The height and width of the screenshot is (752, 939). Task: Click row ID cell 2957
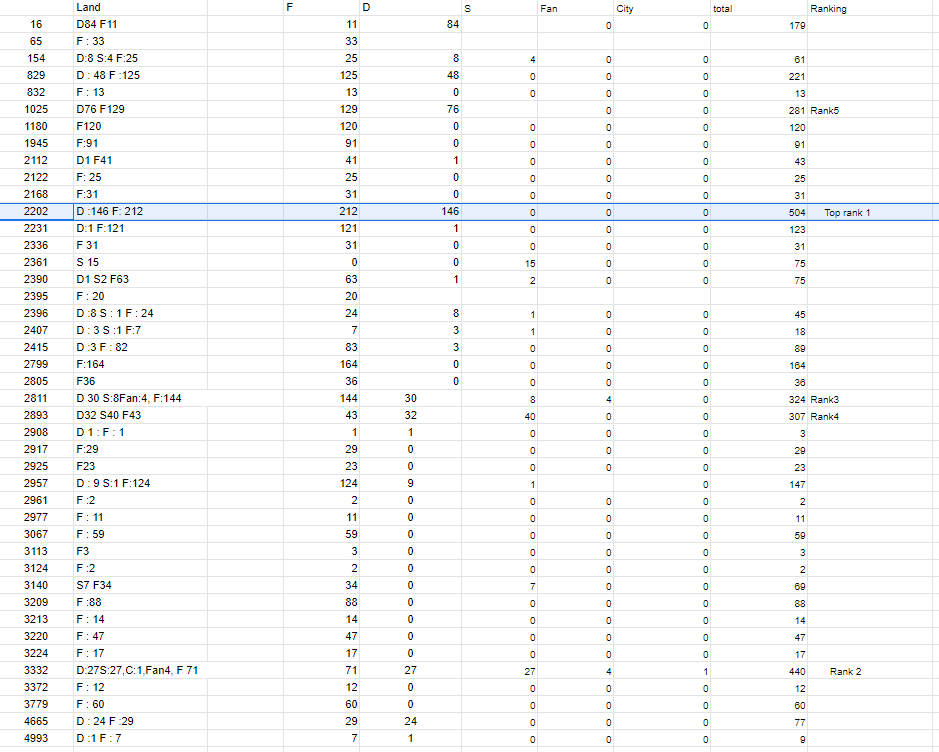click(x=36, y=483)
